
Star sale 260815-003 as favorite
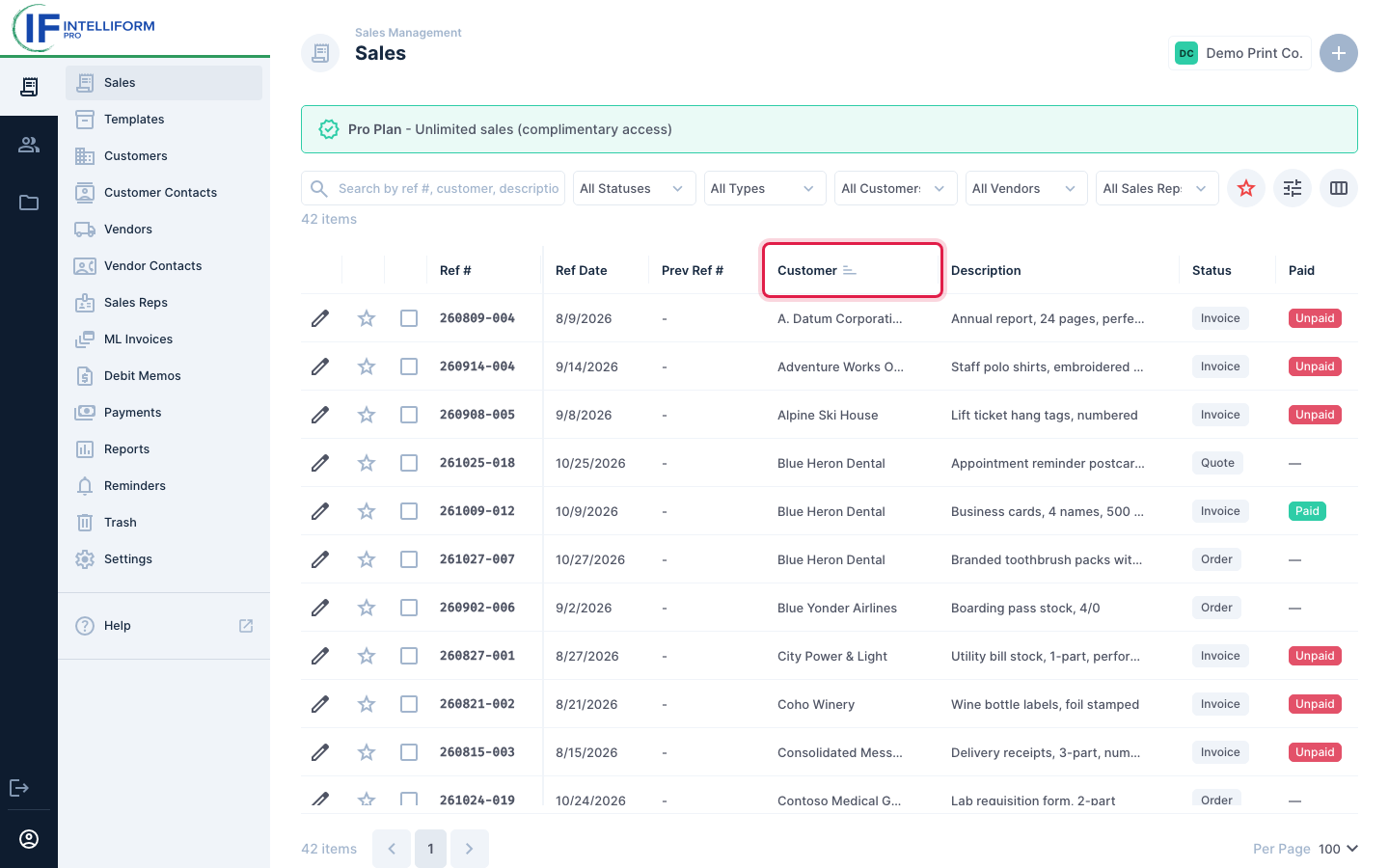point(367,752)
